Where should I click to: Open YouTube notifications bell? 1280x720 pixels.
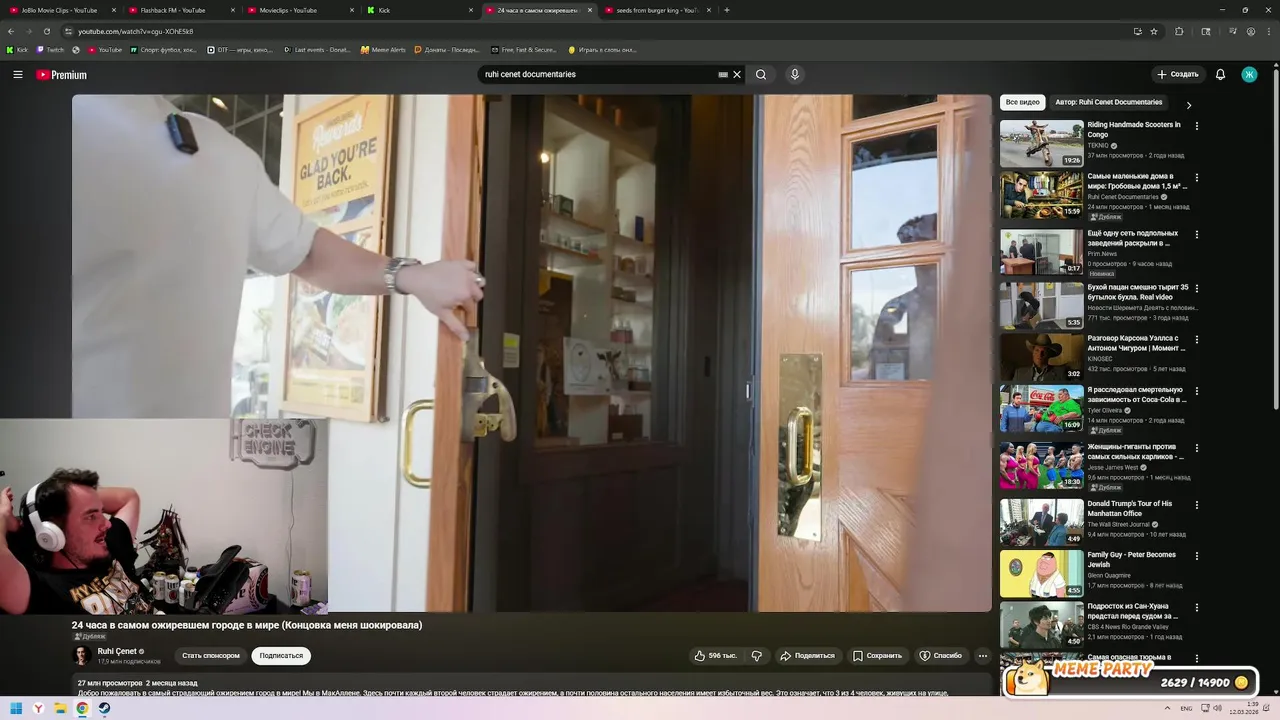coord(1220,75)
